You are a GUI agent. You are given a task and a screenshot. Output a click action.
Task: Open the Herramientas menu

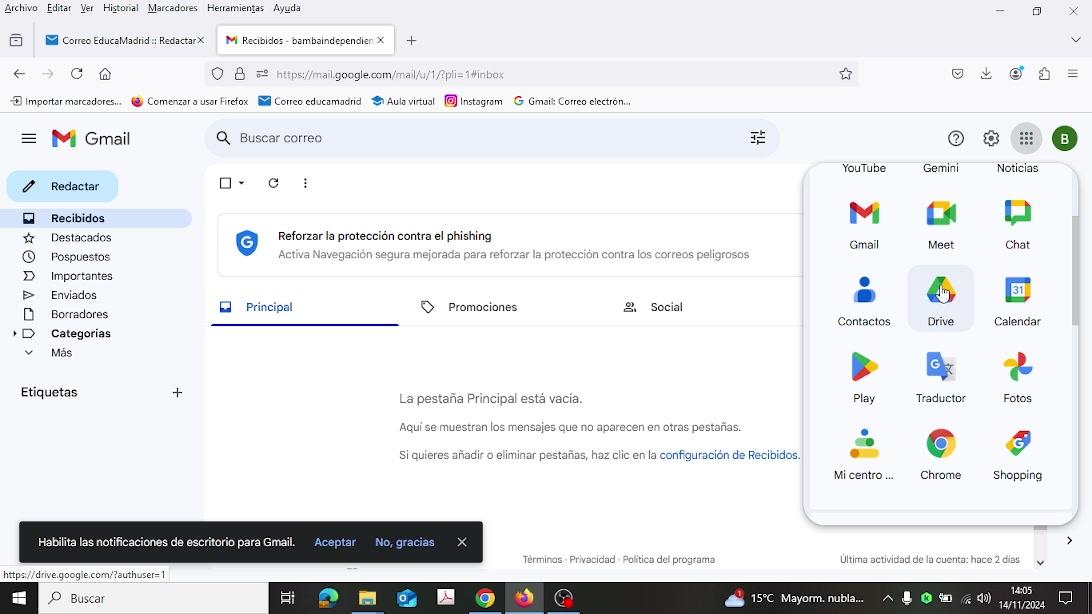coord(235,8)
